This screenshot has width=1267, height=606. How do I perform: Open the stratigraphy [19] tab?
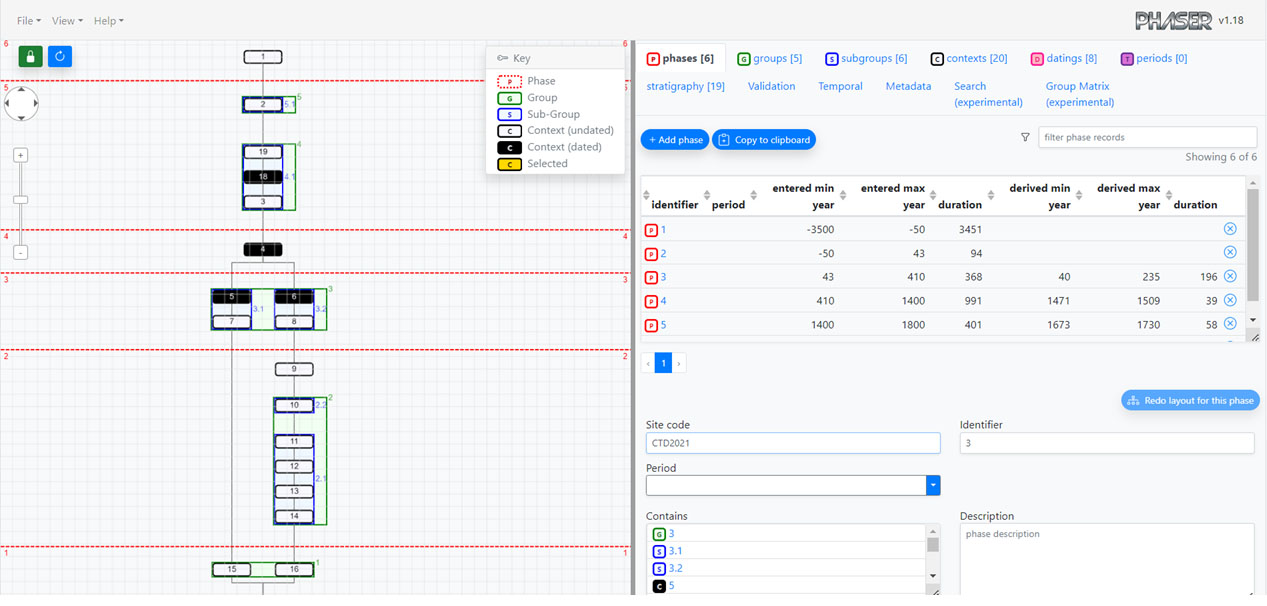click(x=685, y=86)
